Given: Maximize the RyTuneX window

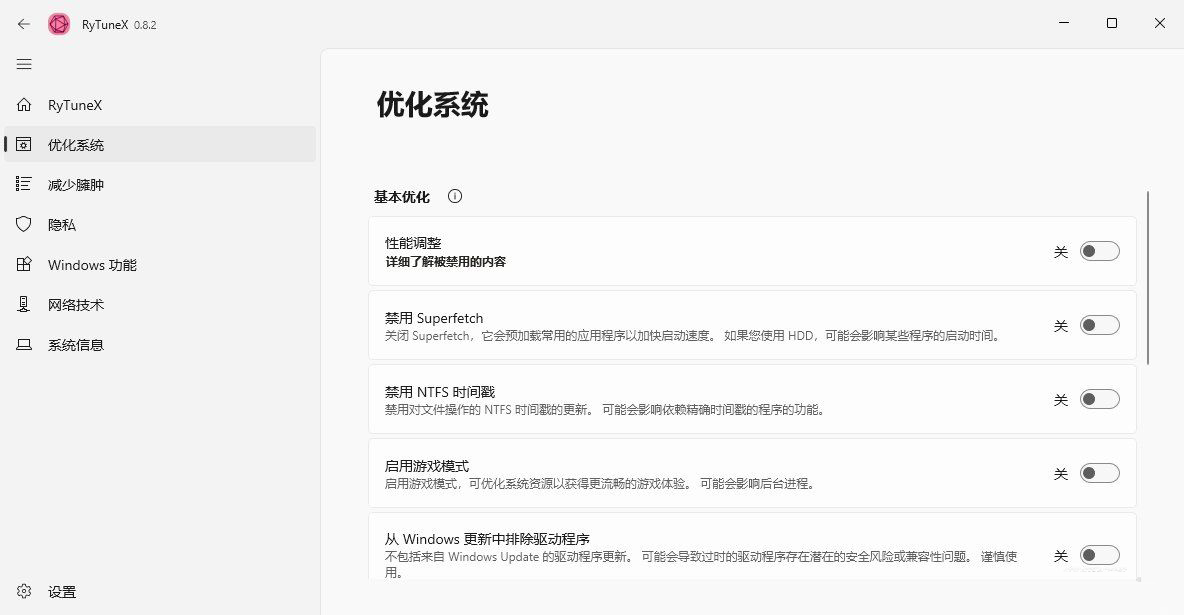Looking at the screenshot, I should point(1112,23).
